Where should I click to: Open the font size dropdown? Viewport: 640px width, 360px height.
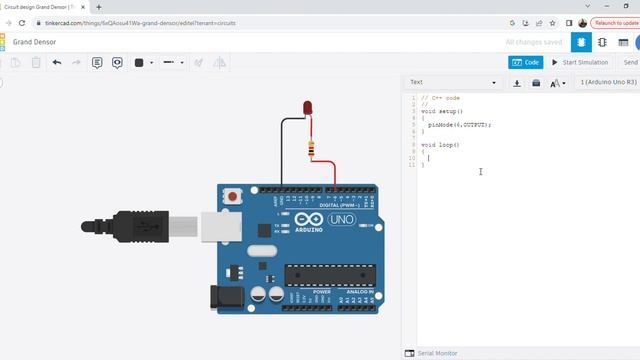(x=558, y=83)
